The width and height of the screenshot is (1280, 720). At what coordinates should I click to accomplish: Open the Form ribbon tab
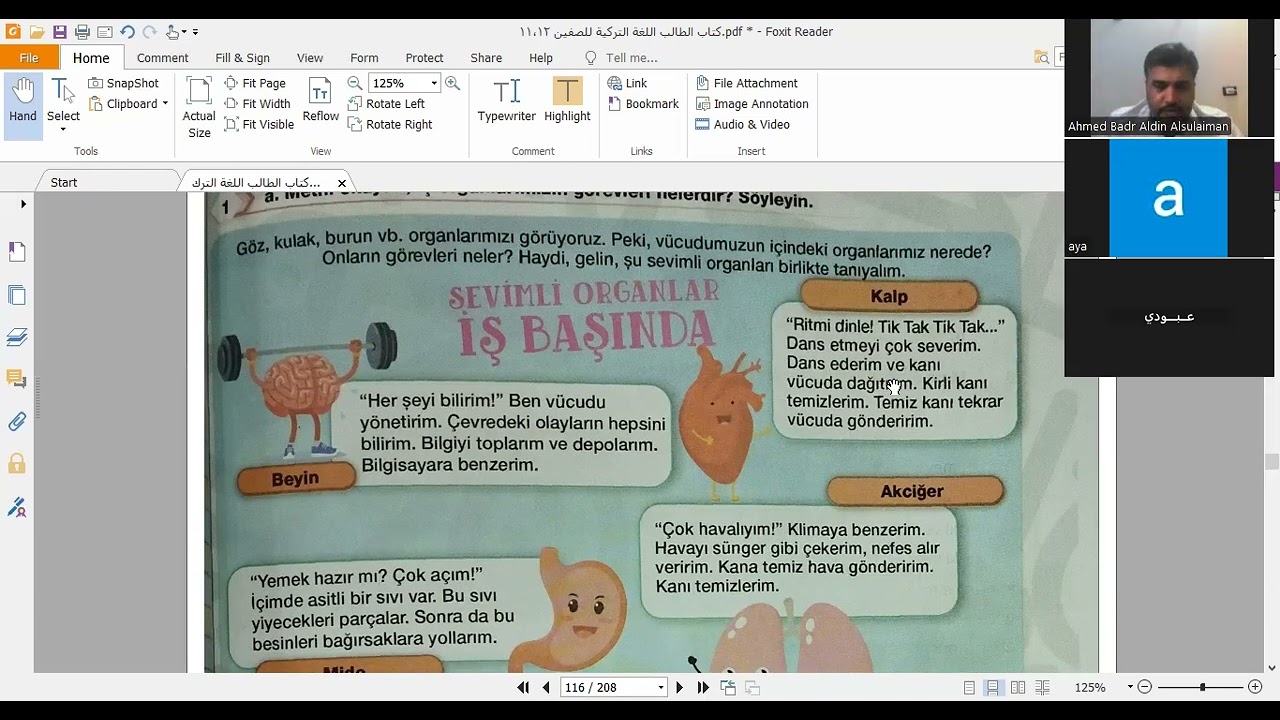coord(364,58)
